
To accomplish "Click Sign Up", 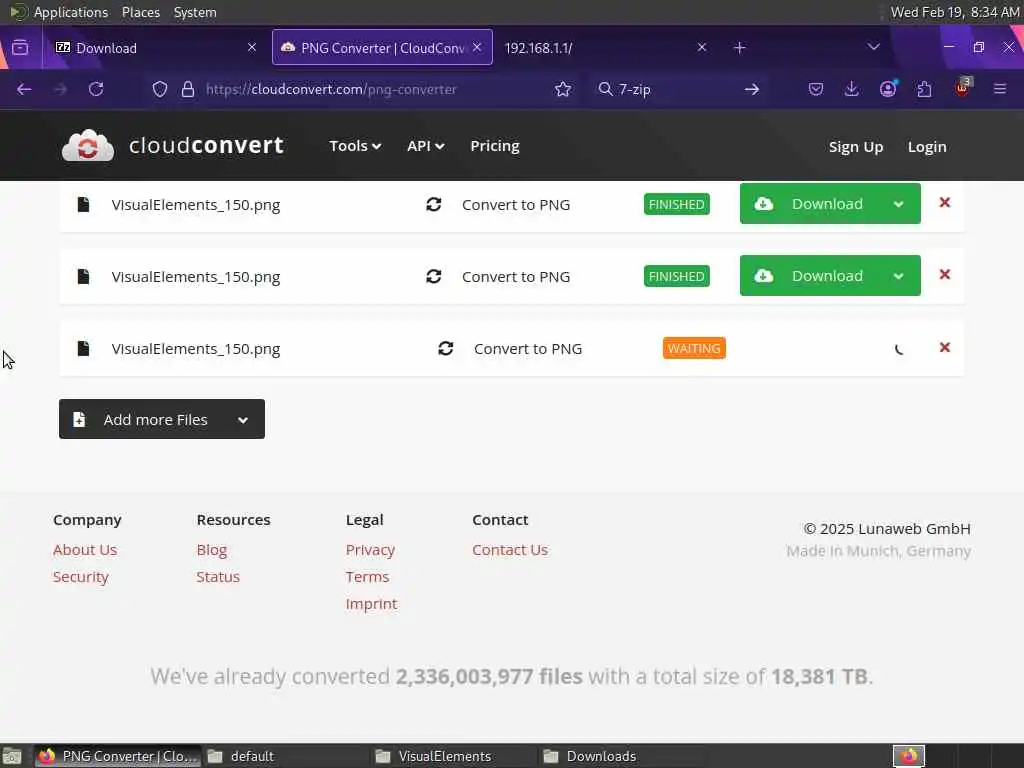I will (856, 147).
